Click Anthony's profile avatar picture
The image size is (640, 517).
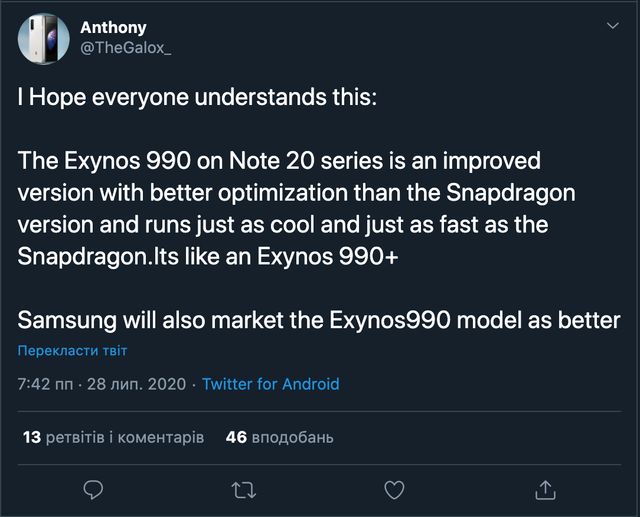[x=44, y=41]
